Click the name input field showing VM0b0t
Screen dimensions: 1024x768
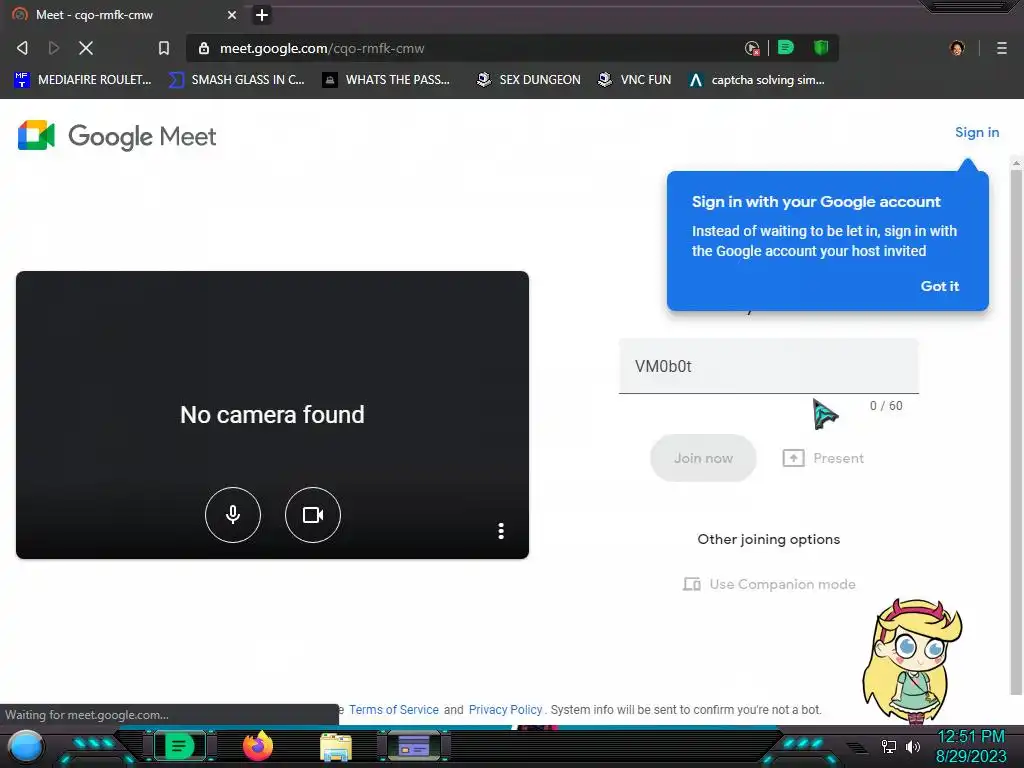[769, 366]
